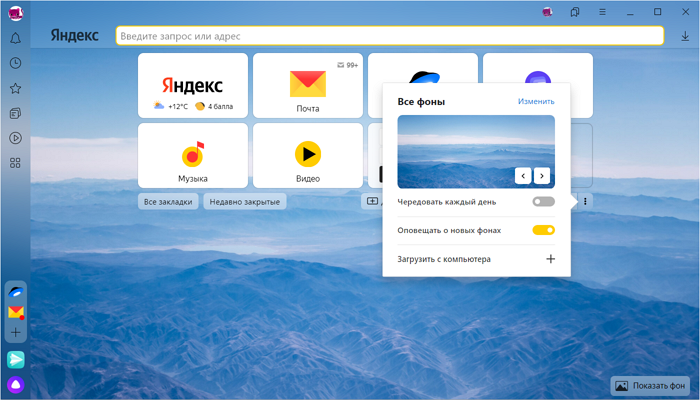The image size is (700, 400).
Task: Open browsing history clock icon
Action: (x=15, y=63)
